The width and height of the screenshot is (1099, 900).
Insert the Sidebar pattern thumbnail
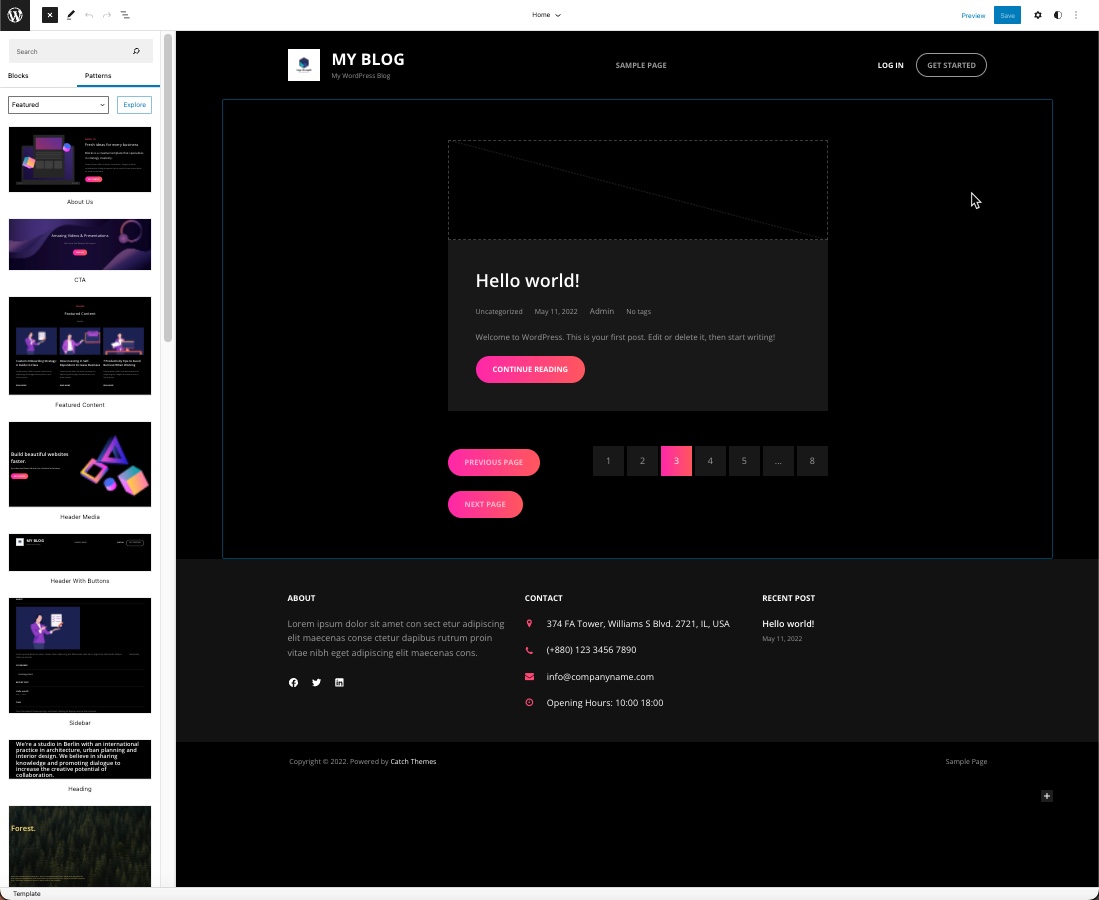coord(80,655)
